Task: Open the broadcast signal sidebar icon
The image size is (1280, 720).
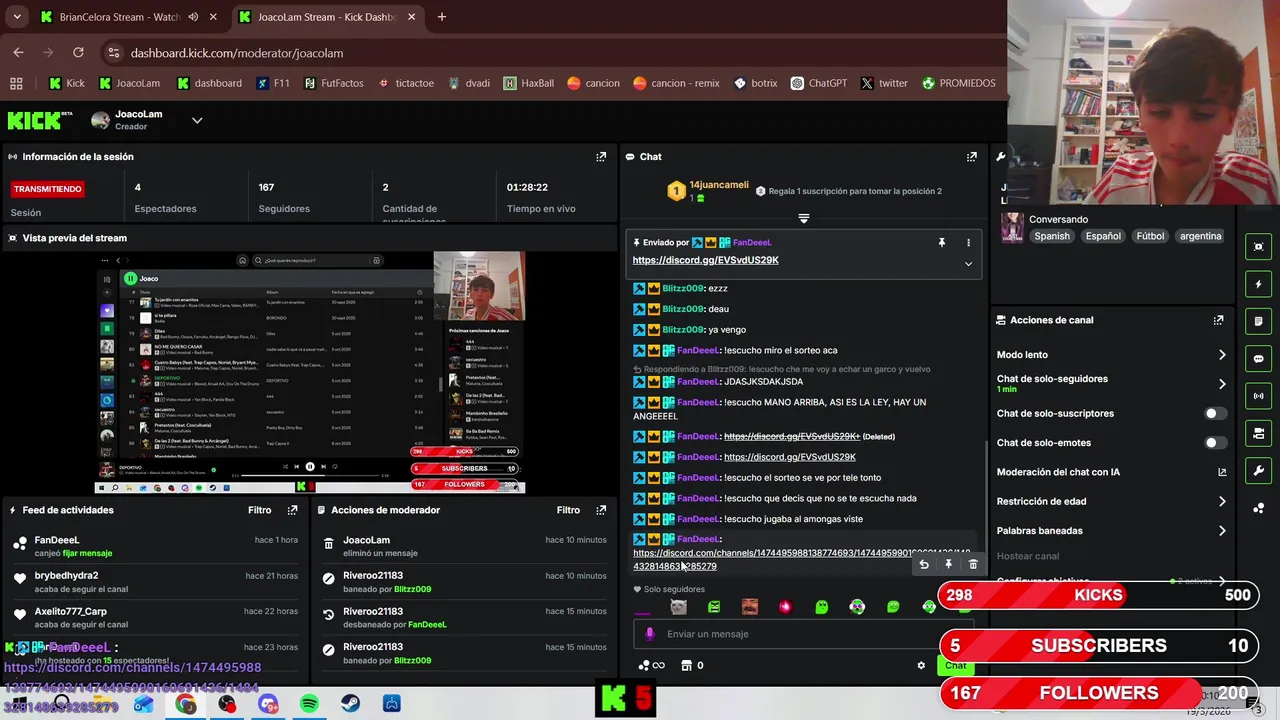Action: click(x=1258, y=396)
